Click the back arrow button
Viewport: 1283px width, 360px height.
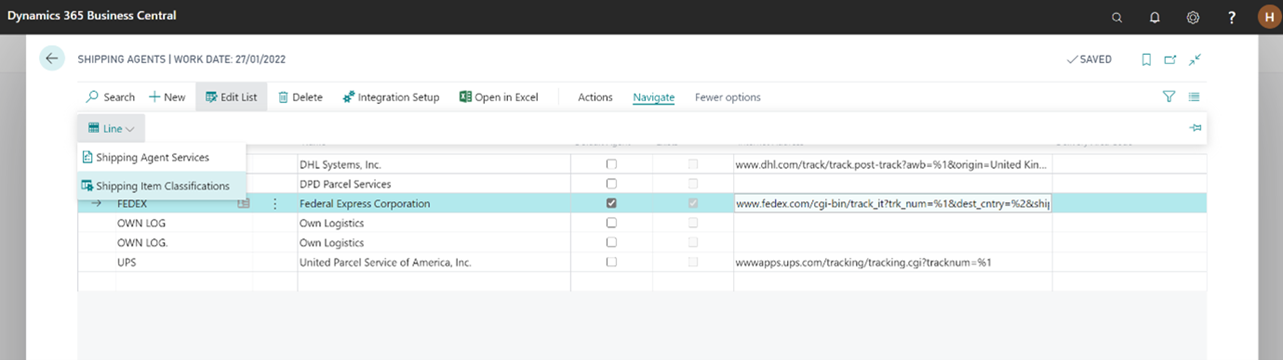click(52, 59)
